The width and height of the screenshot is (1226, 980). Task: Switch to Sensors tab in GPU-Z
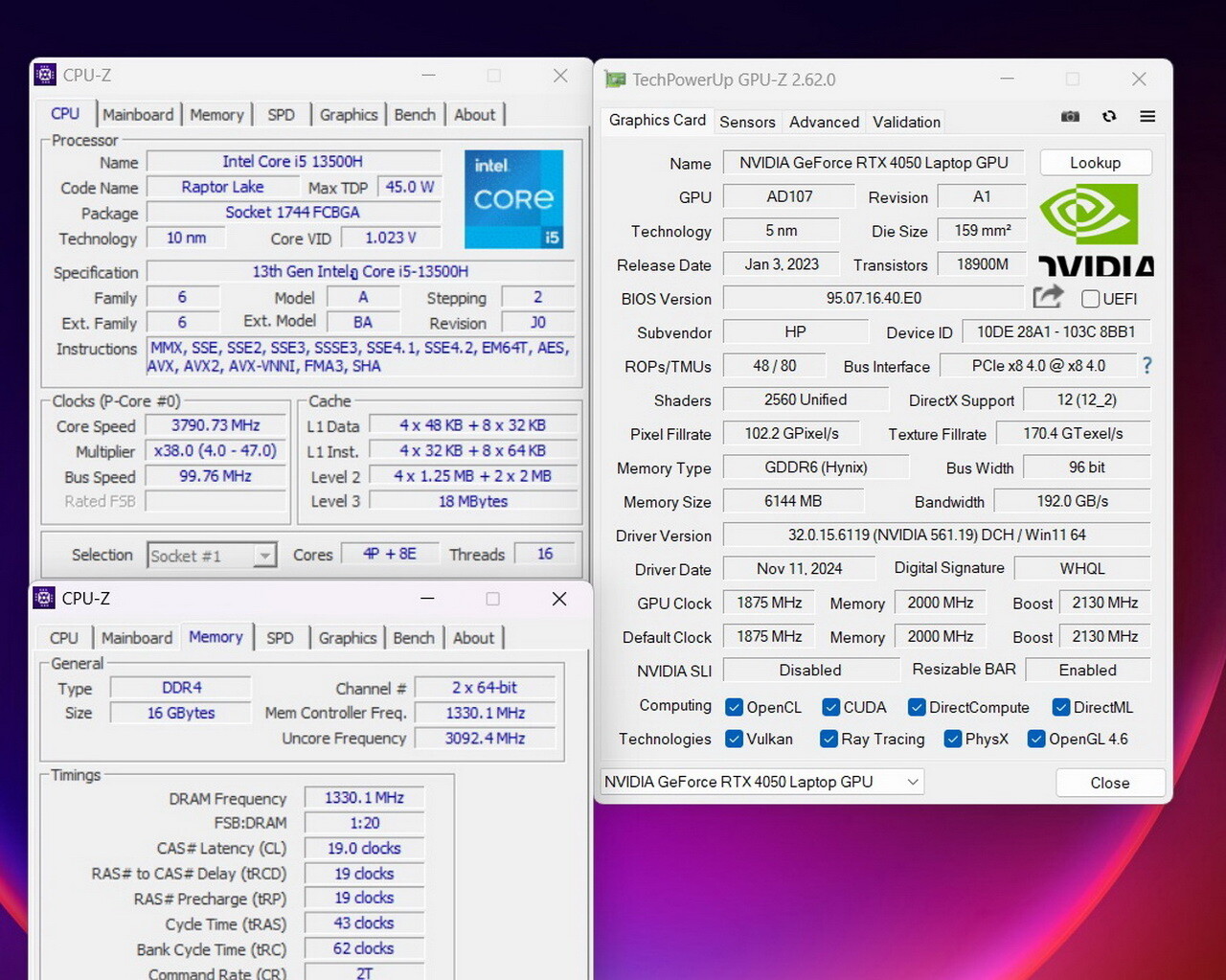pyautogui.click(x=747, y=122)
